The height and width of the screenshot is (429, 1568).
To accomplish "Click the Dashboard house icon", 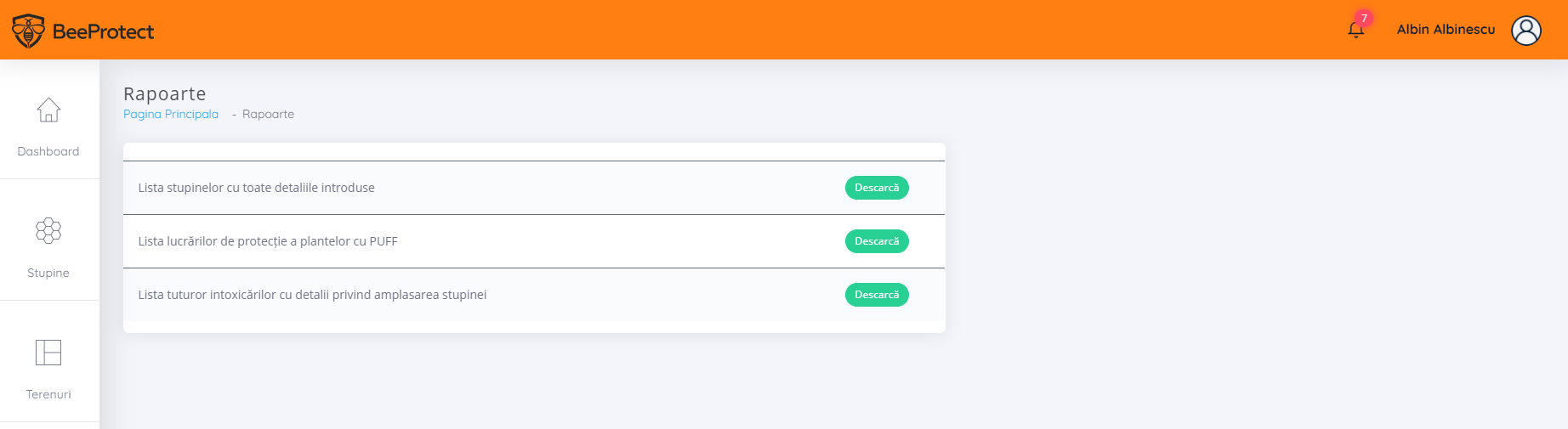I will [48, 110].
